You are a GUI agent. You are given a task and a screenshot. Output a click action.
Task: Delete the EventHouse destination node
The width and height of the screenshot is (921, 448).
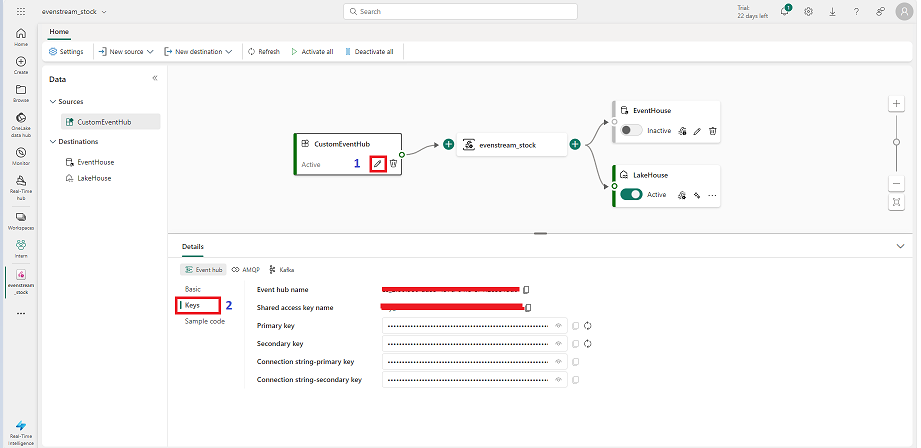[712, 131]
